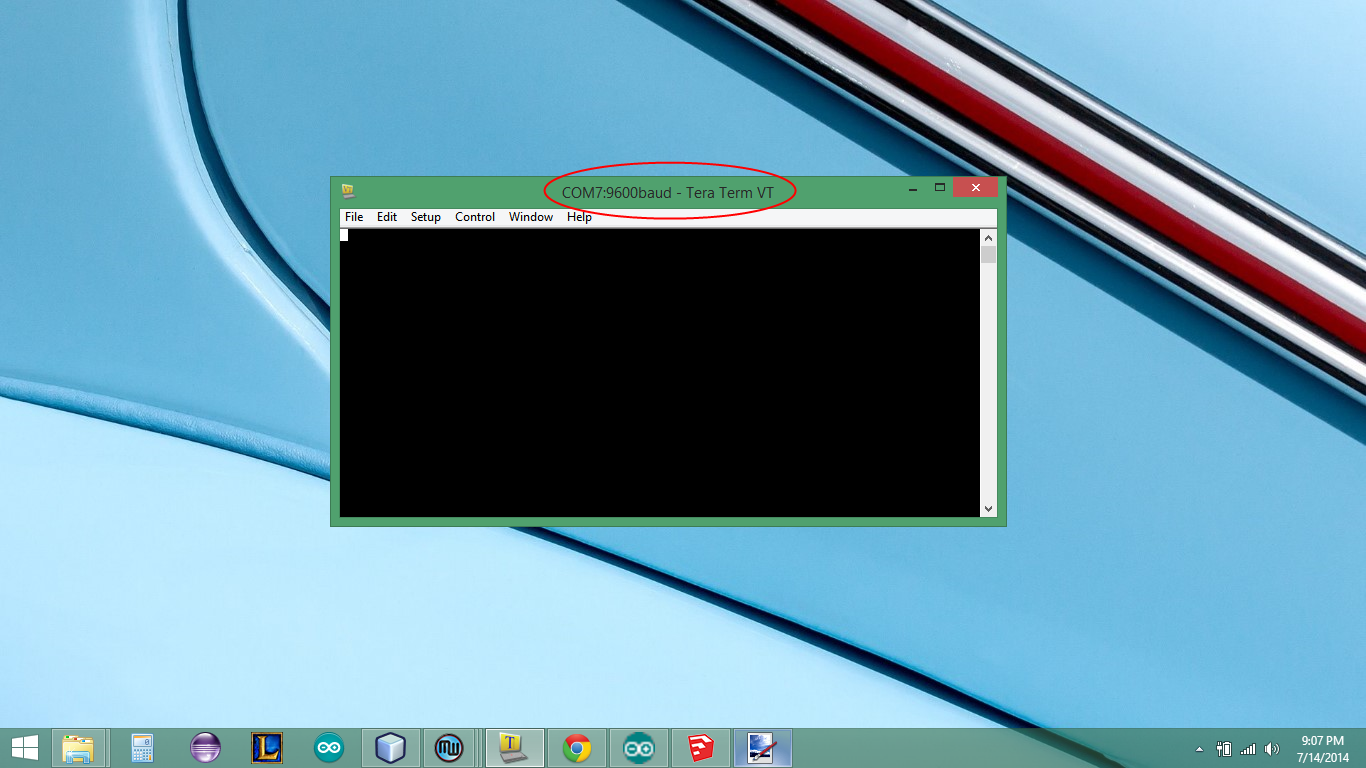The image size is (1366, 768).
Task: Open VirtualBox cube icon on taskbar
Action: click(390, 748)
